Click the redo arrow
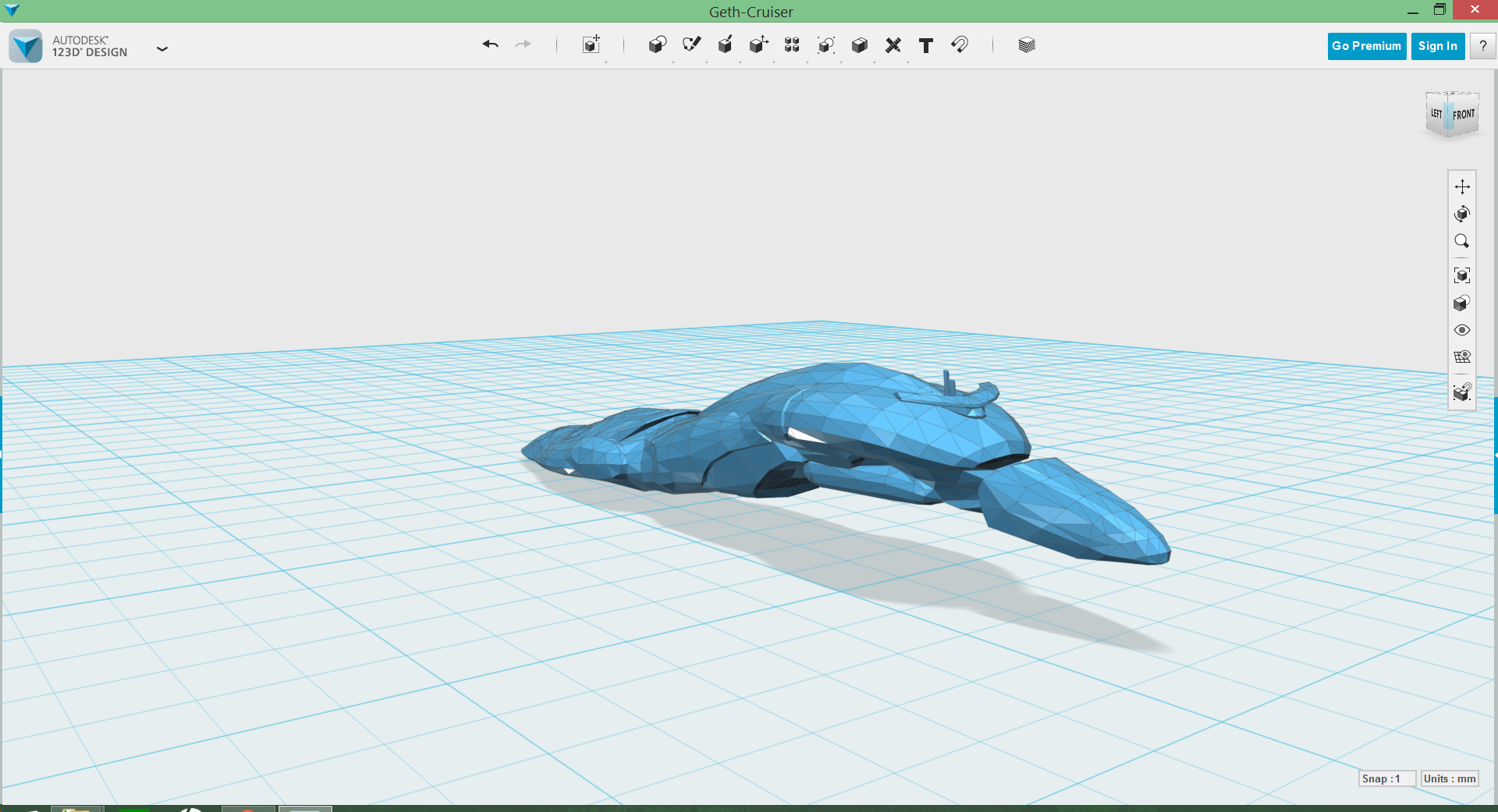 pyautogui.click(x=523, y=44)
